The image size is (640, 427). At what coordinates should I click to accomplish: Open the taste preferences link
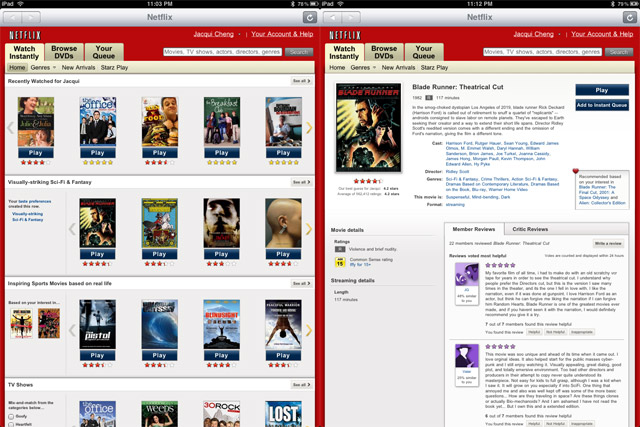(35, 201)
